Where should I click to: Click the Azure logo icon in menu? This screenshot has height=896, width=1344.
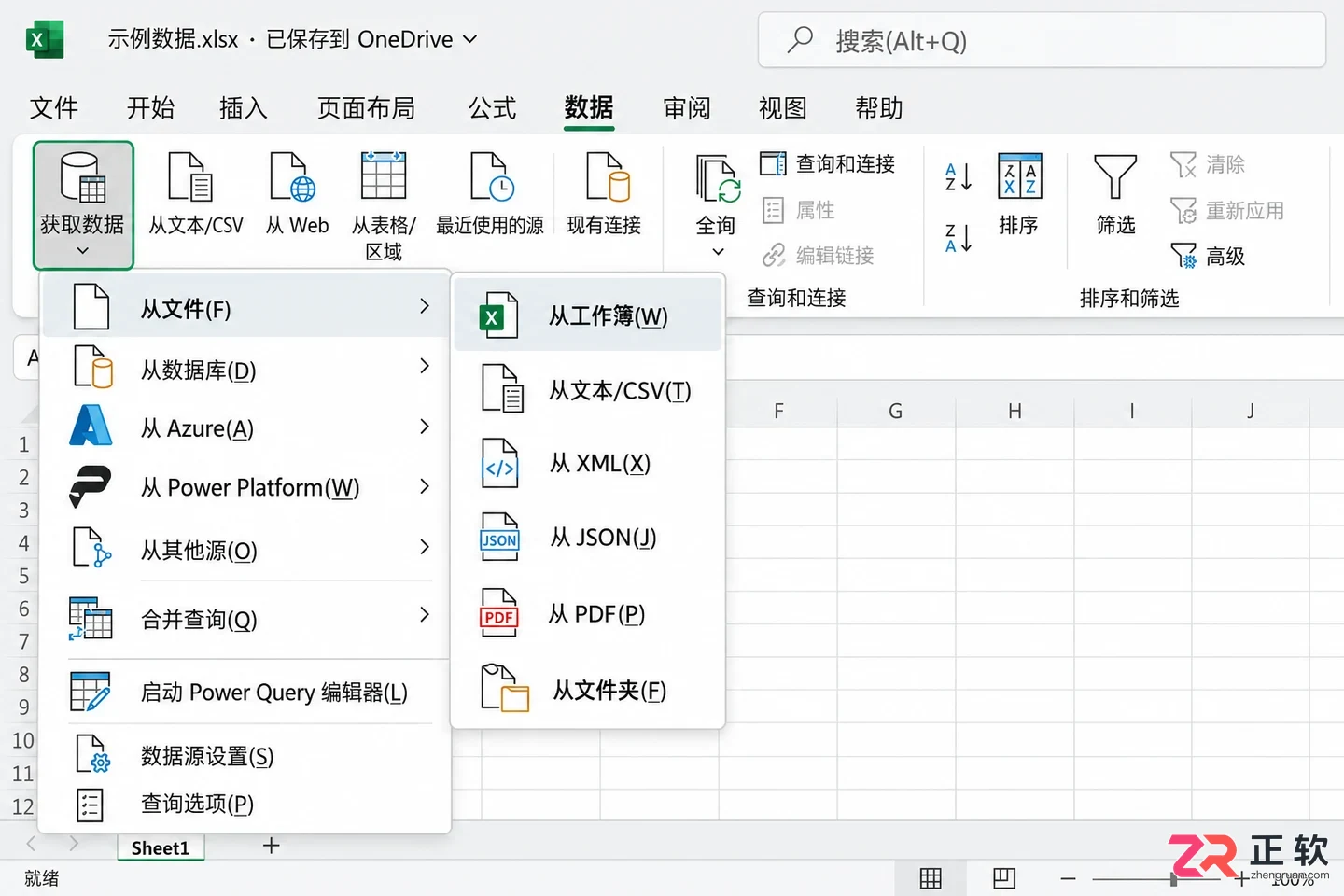click(91, 426)
